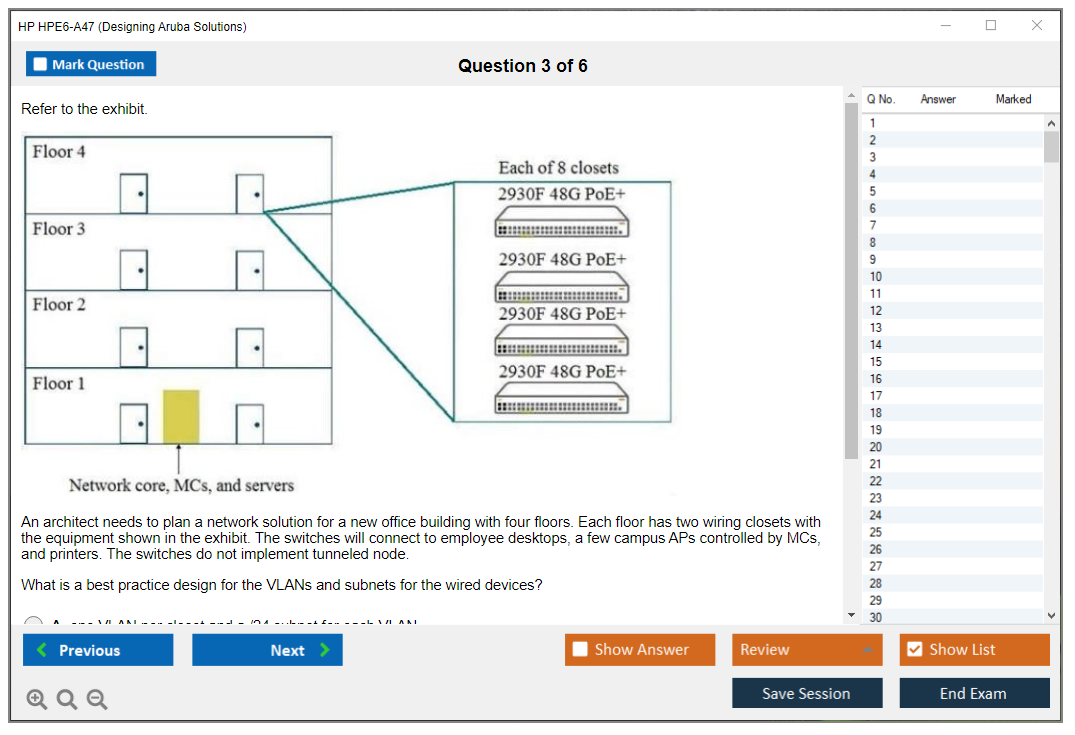Image resolution: width=1075 pixels, height=735 pixels.
Task: Click the question pane scroll-down arrow
Action: pyautogui.click(x=851, y=615)
